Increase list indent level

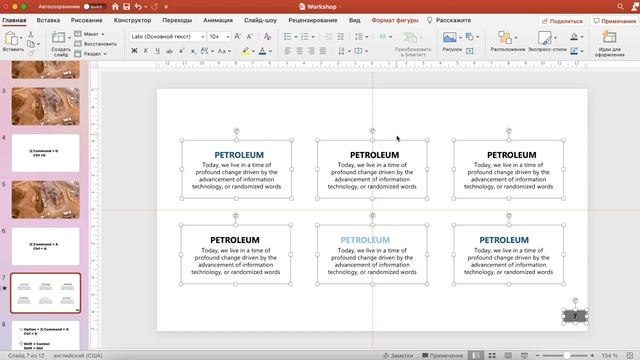click(x=340, y=37)
